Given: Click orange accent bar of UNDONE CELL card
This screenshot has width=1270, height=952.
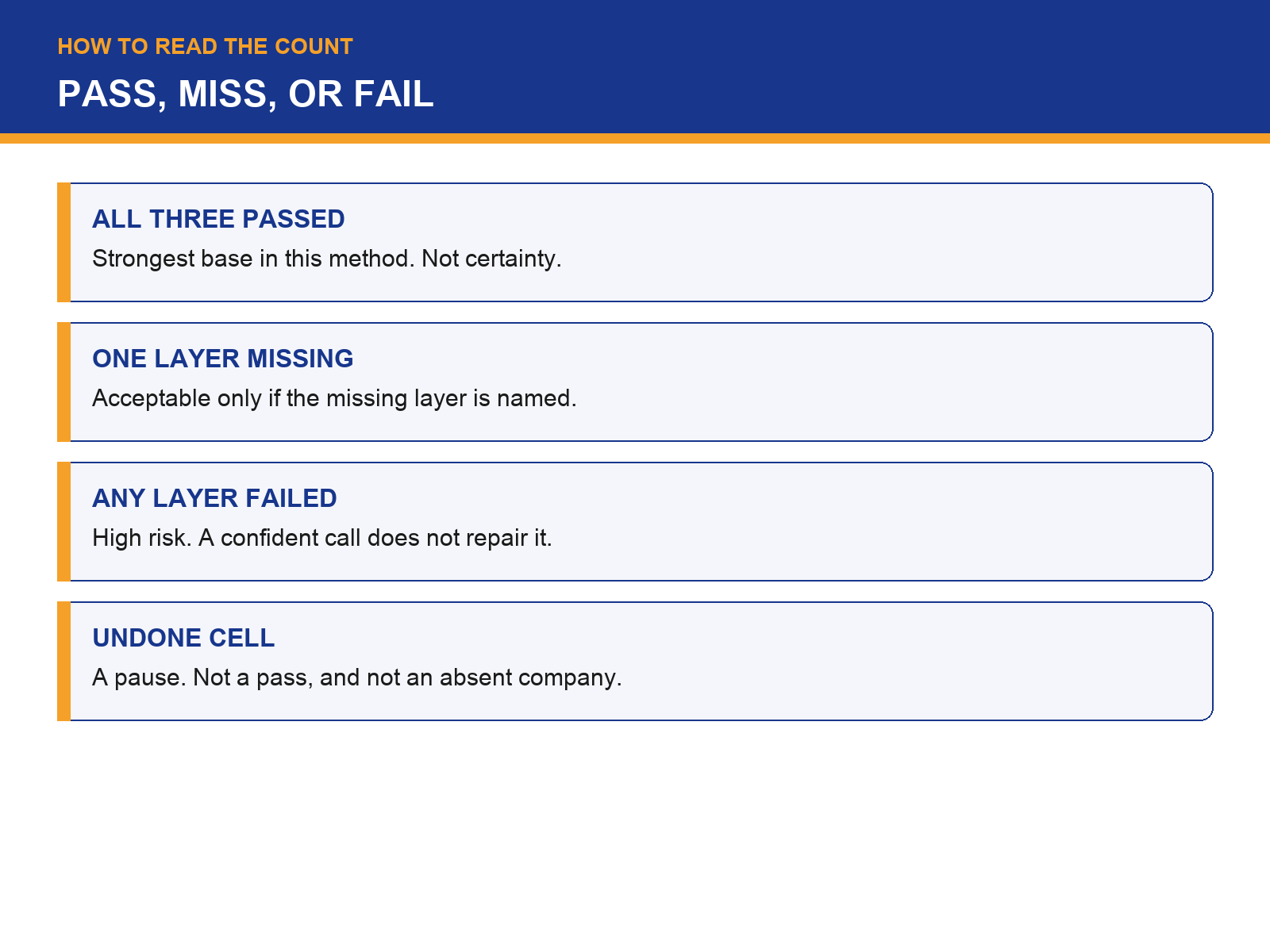Looking at the screenshot, I should [63, 661].
